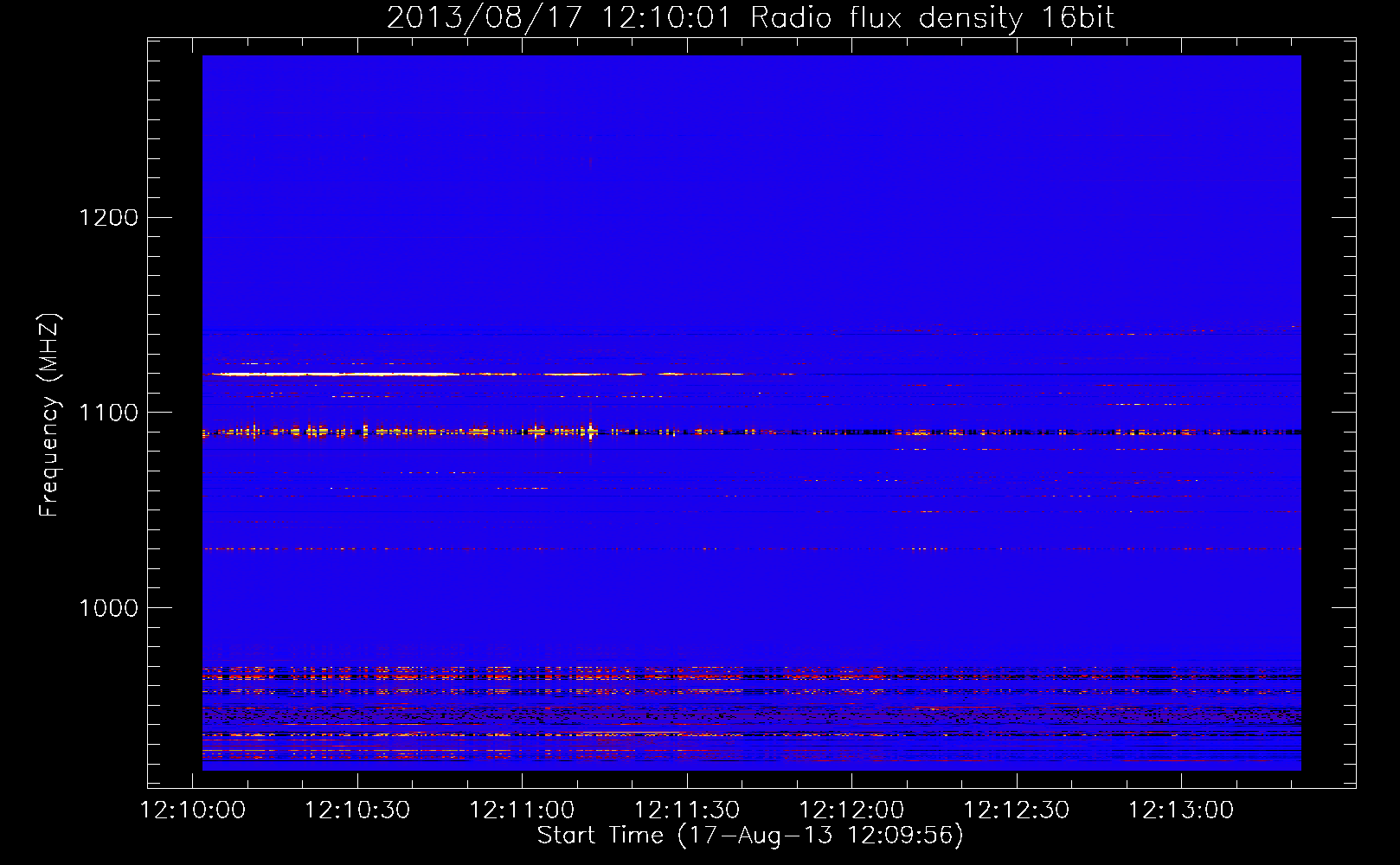Click the 12:13:00 time tick label

[x=1181, y=811]
